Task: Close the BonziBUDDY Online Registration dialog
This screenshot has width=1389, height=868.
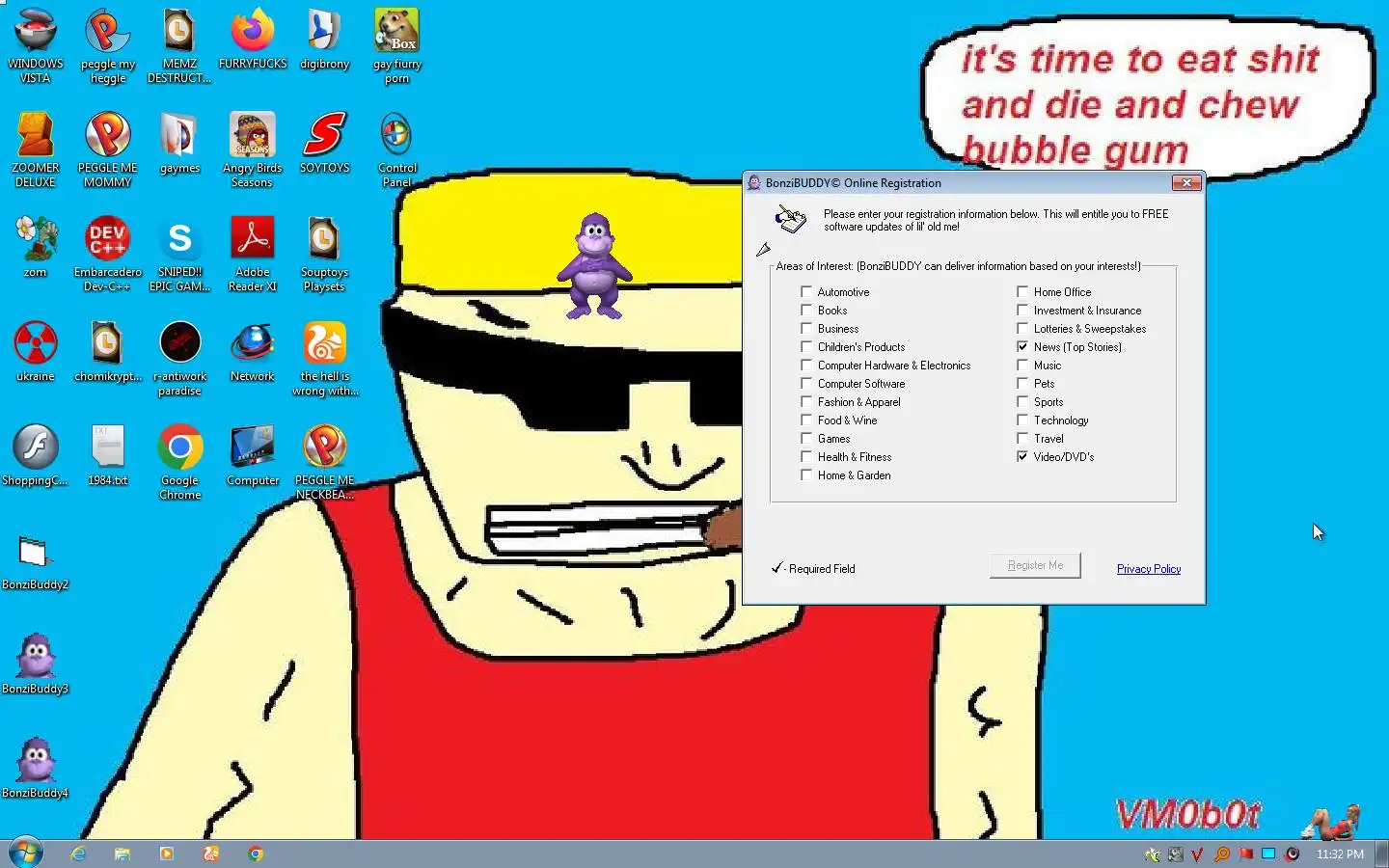Action: tap(1186, 182)
